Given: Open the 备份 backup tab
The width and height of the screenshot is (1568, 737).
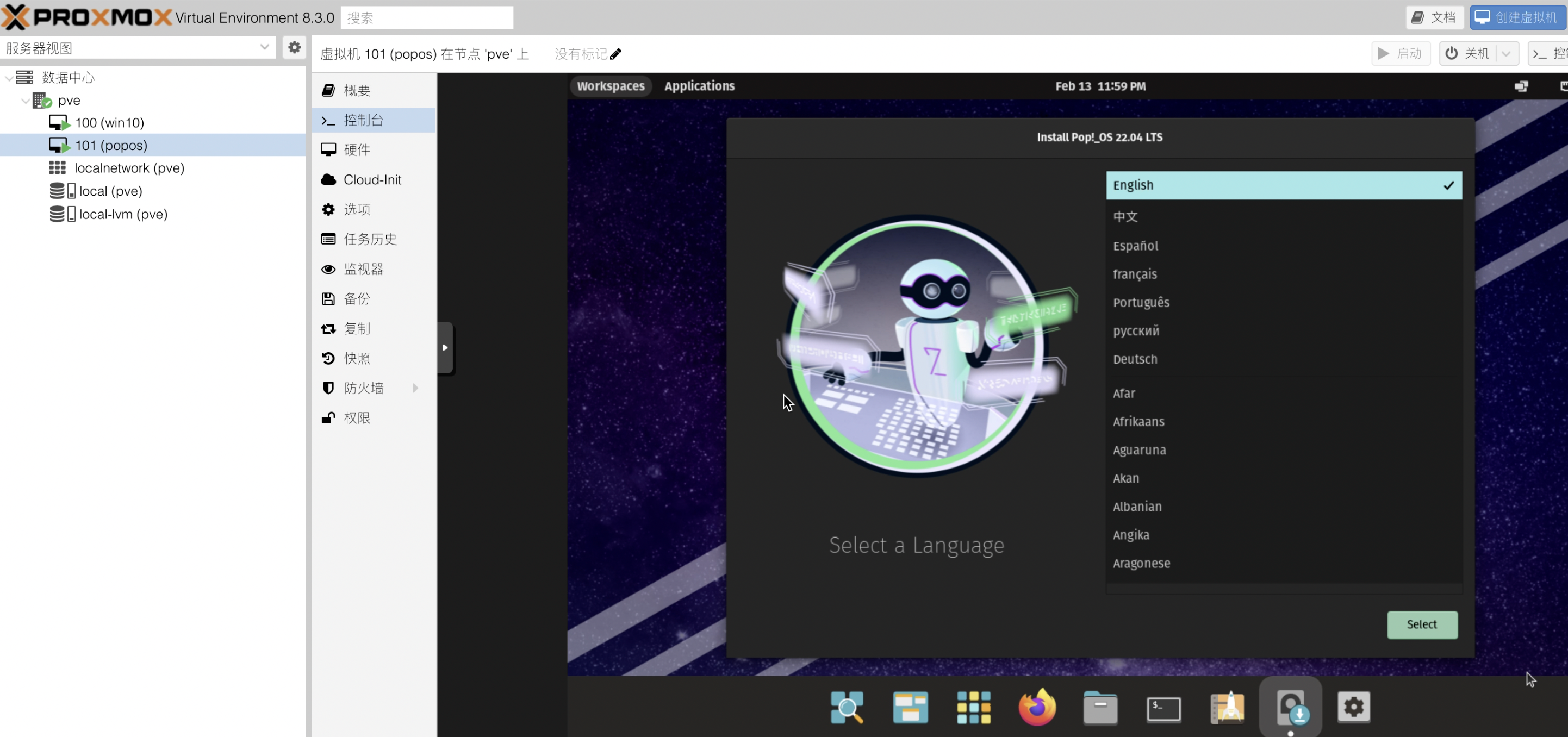Looking at the screenshot, I should (x=374, y=299).
